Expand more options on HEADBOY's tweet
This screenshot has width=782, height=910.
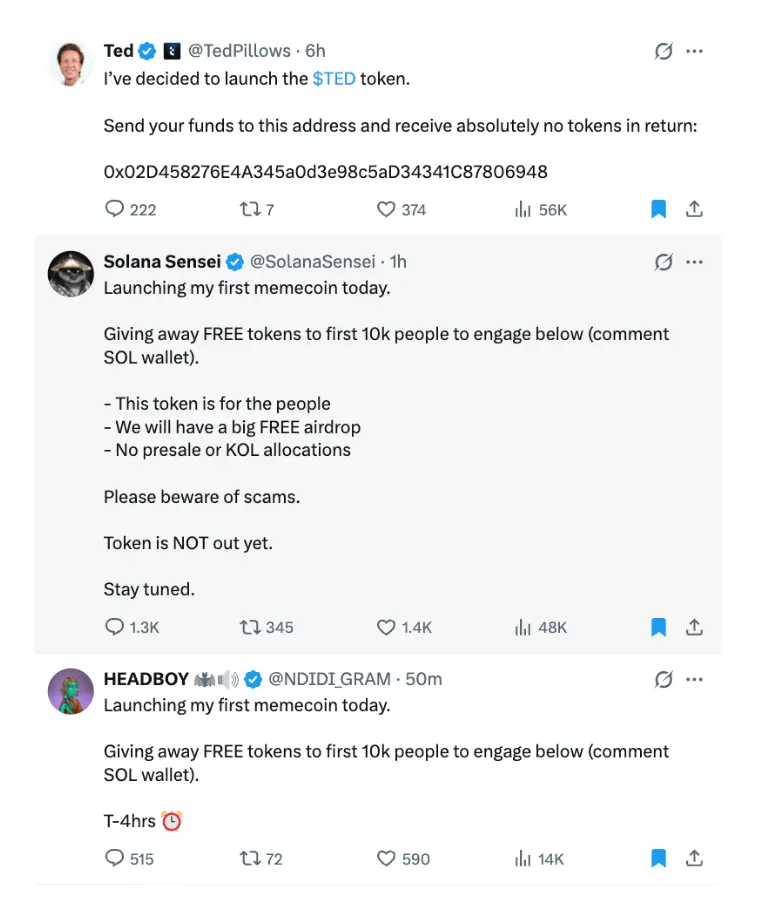(694, 679)
